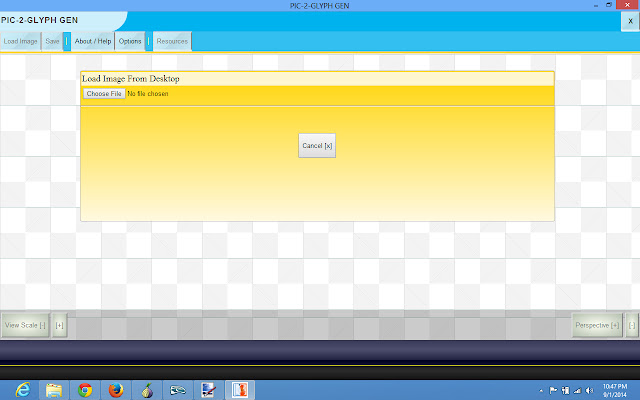Open the Load Image menu

20,41
